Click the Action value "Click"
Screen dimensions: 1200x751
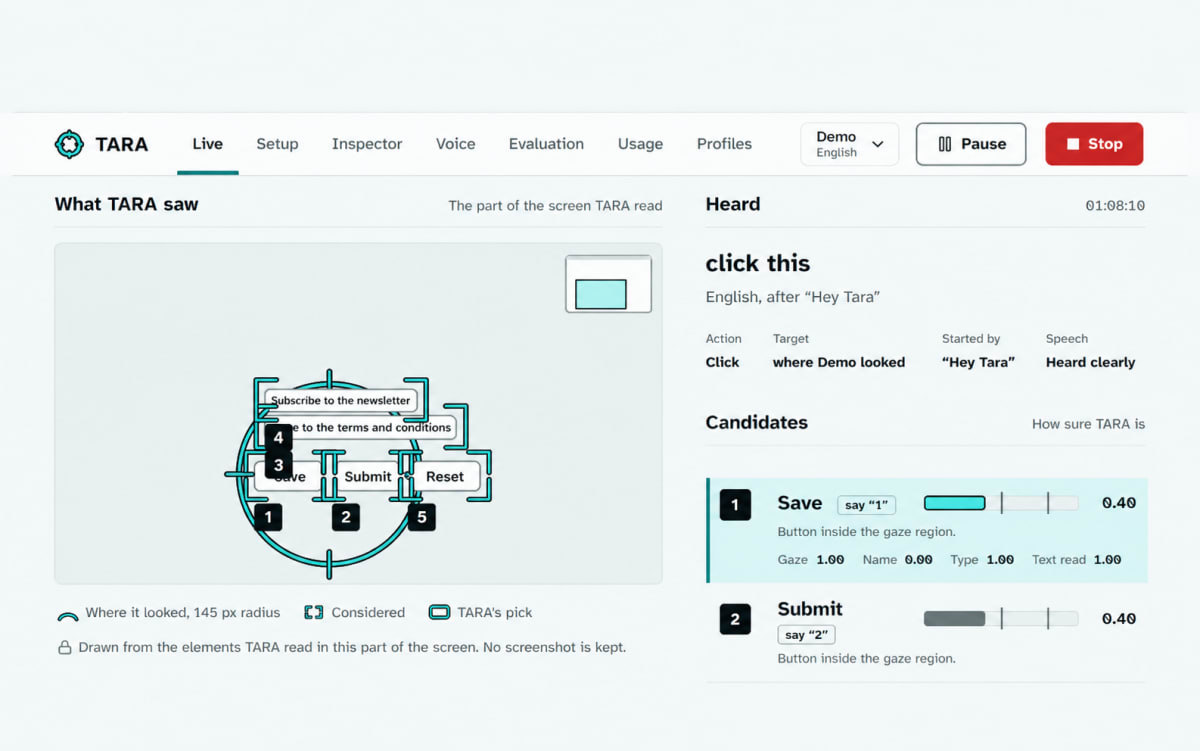722,362
